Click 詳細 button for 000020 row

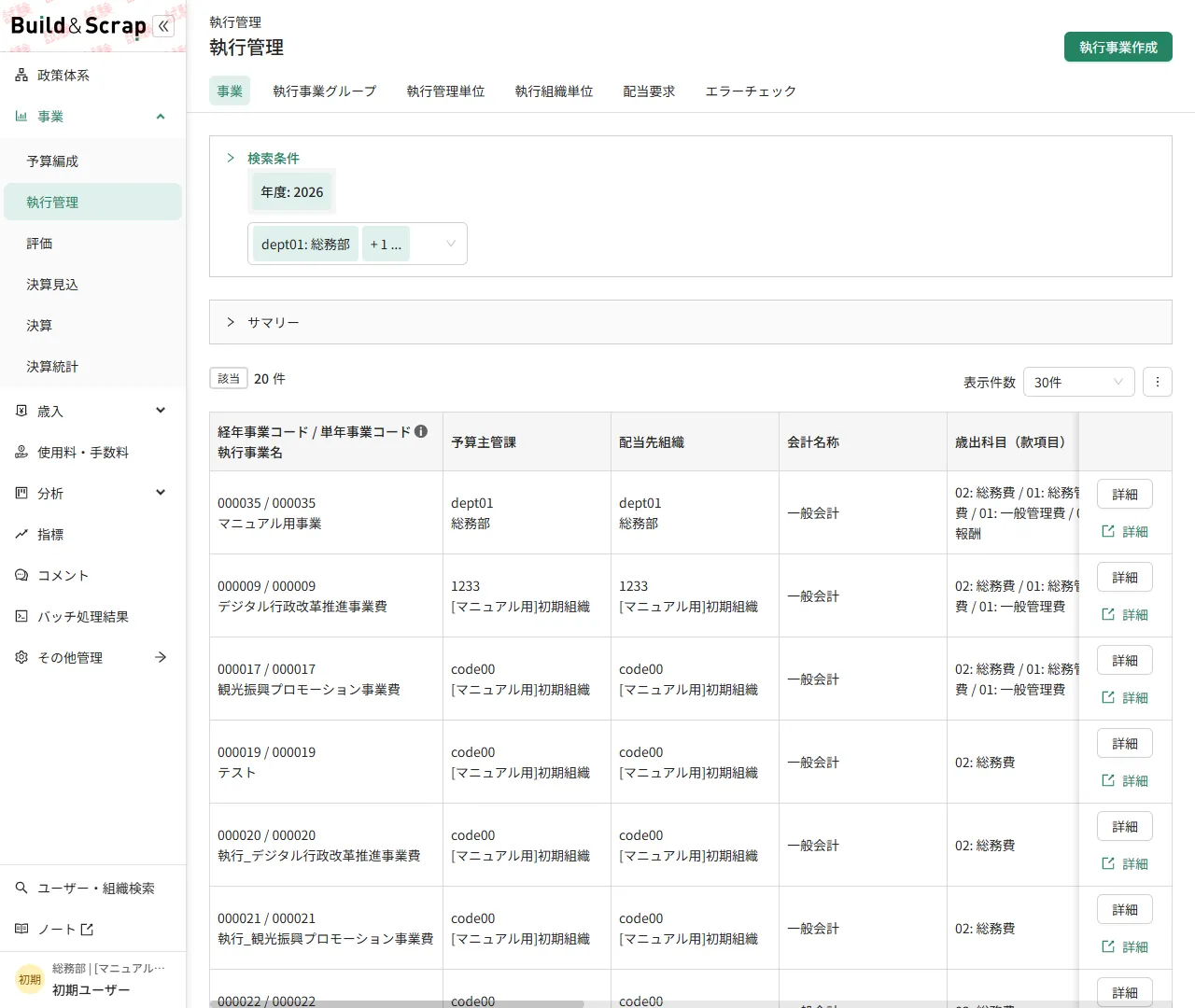[1125, 826]
